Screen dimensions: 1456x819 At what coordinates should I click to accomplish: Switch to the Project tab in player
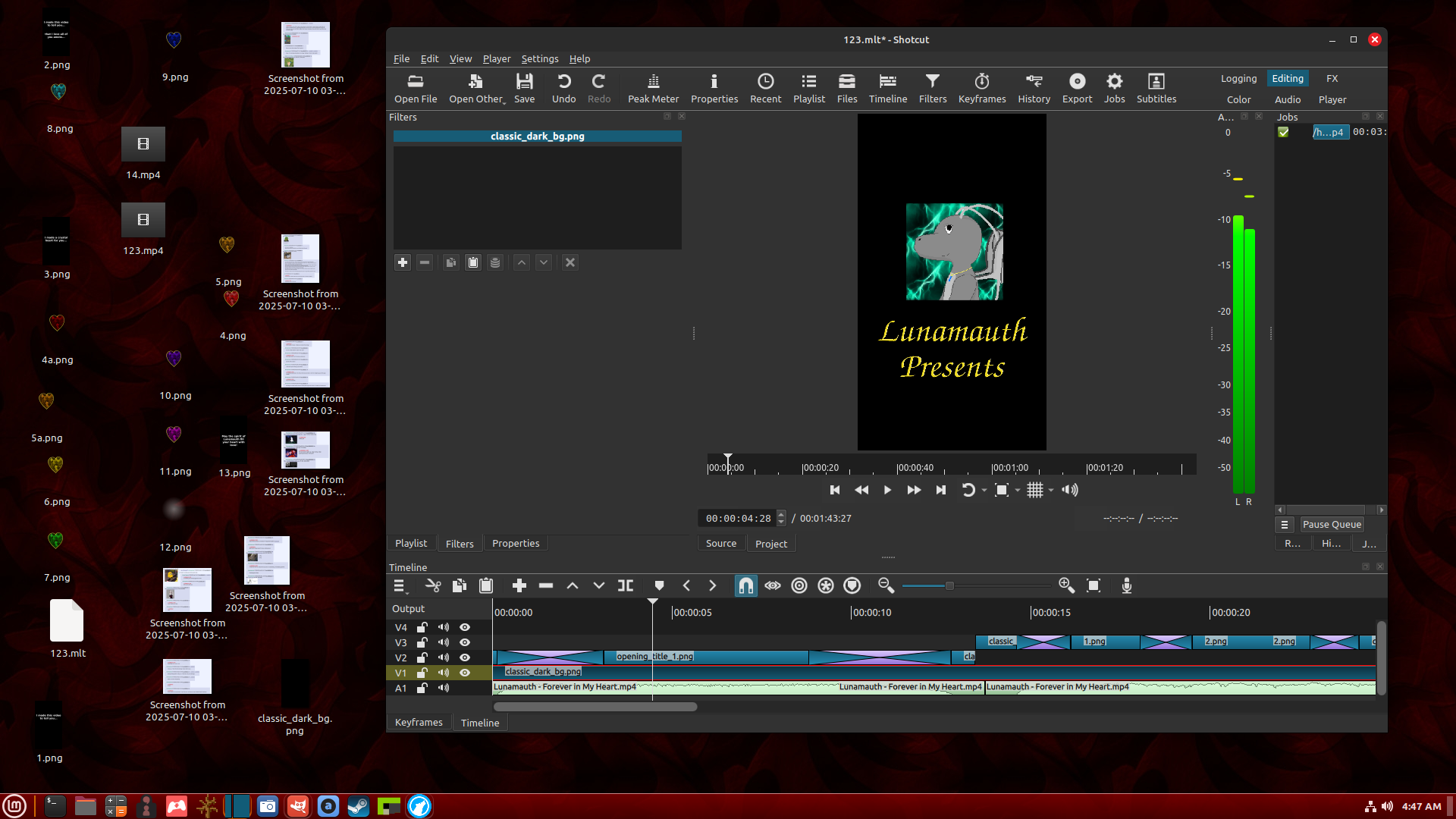771,544
